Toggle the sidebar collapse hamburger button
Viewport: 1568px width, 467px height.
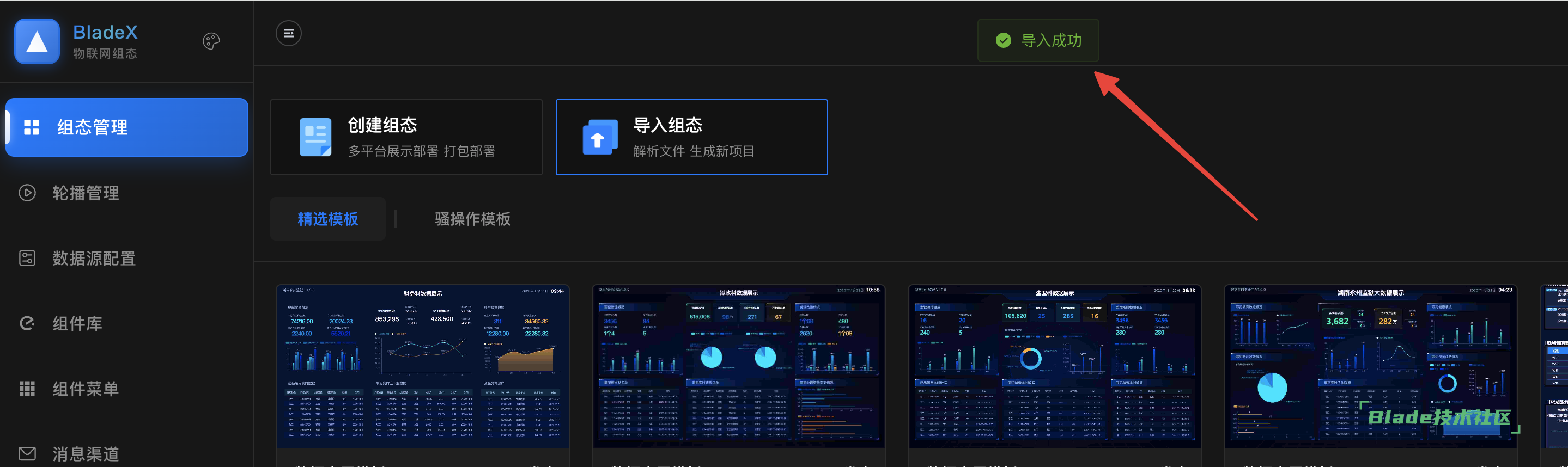[289, 33]
